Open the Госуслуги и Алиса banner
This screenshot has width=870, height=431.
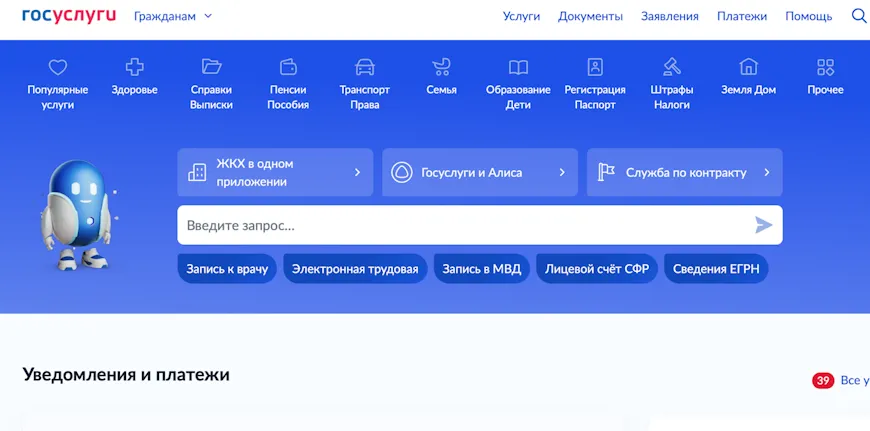point(480,172)
